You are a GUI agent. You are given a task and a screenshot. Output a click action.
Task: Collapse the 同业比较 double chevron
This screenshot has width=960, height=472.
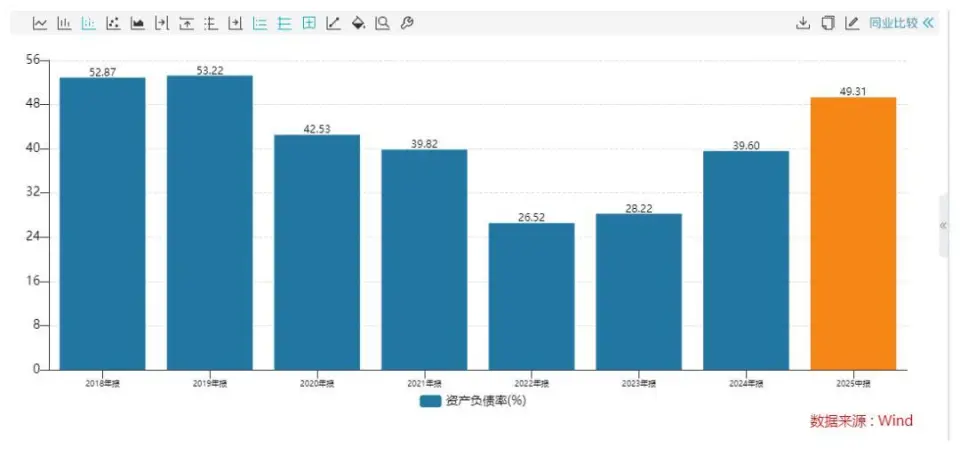[929, 23]
